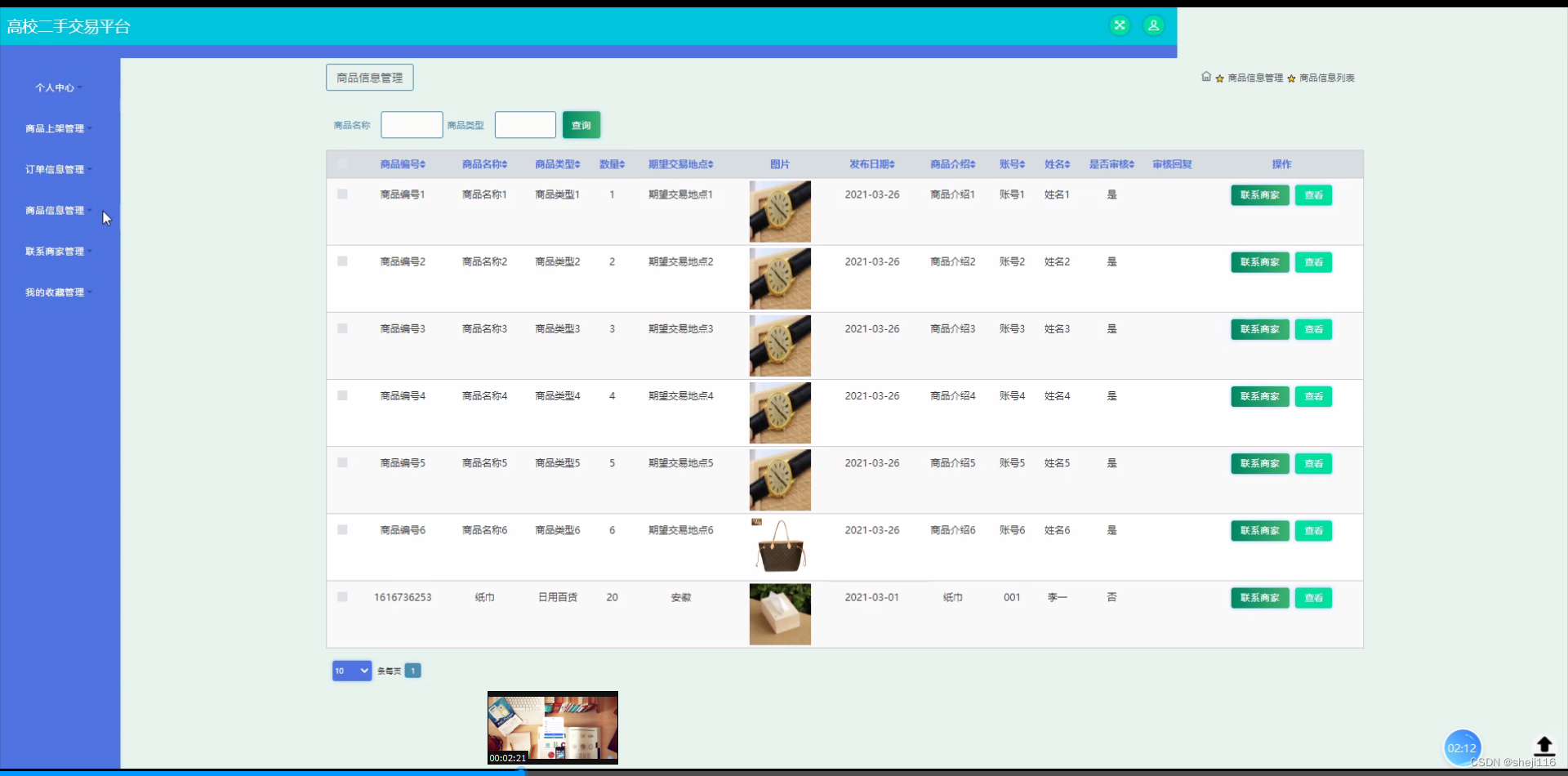Screen dimensions: 1568x776
Task: Check the checkbox on the 纸巾 row
Action: pos(342,597)
